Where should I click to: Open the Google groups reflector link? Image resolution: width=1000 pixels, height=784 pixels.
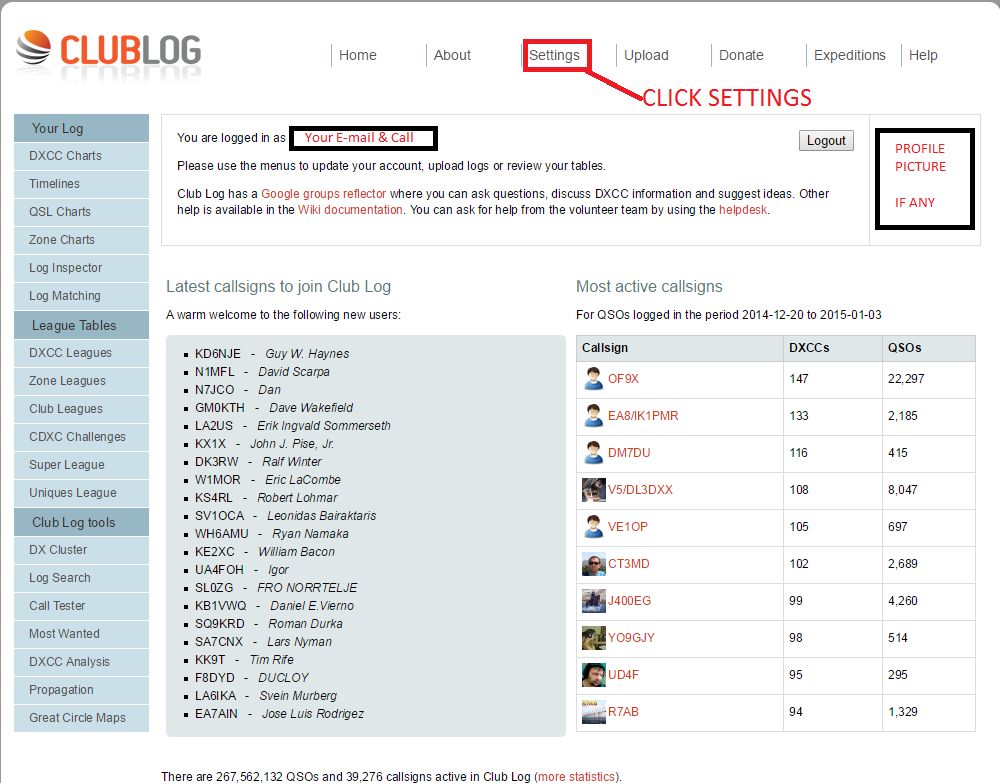point(335,194)
